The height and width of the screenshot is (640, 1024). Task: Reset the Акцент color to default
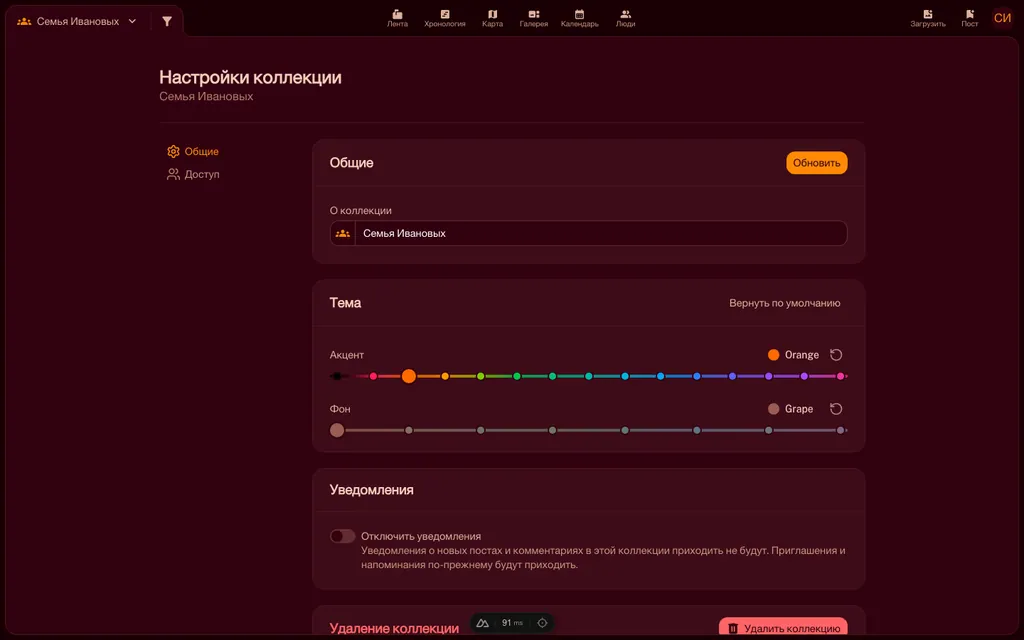836,355
